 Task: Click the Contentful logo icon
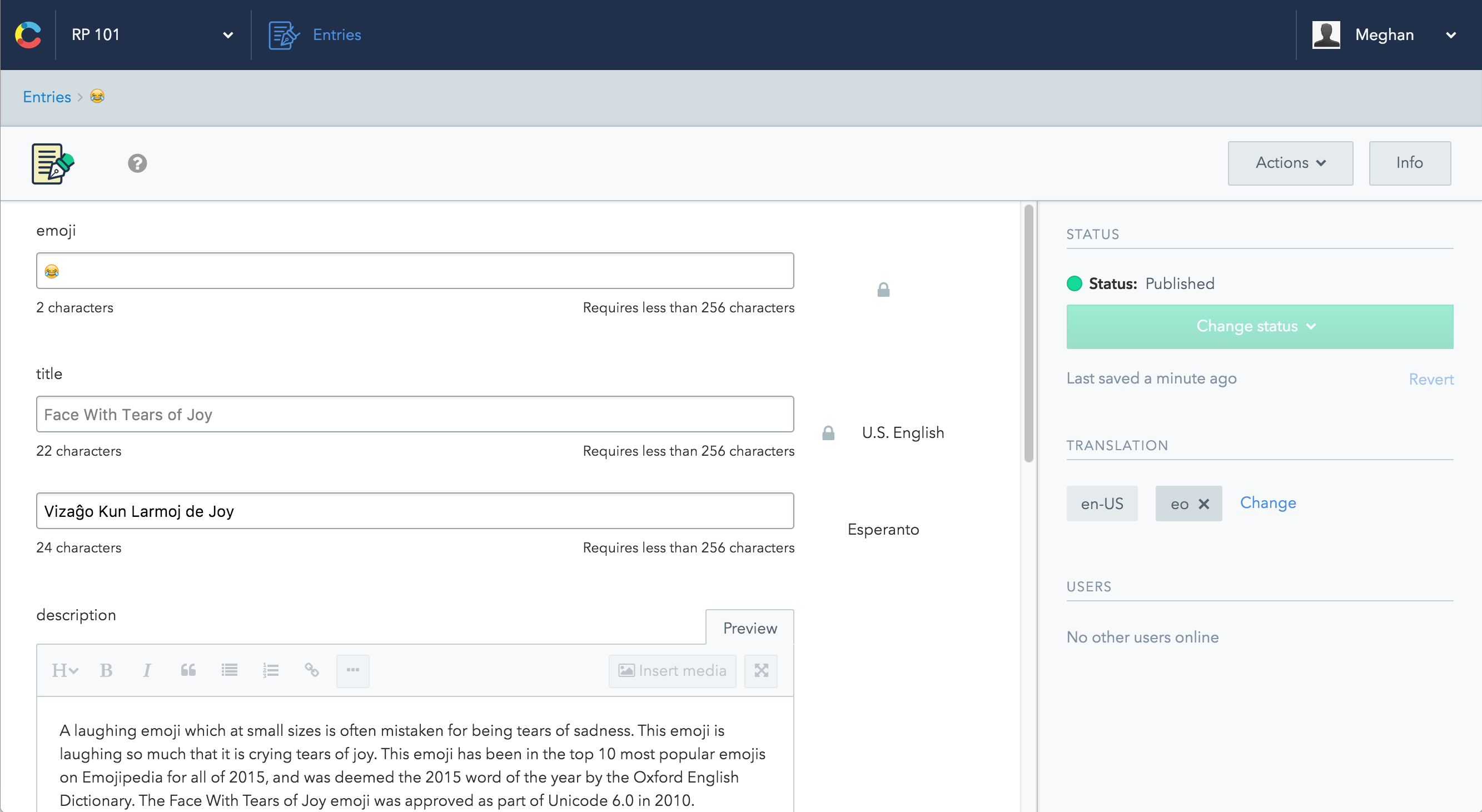28,34
